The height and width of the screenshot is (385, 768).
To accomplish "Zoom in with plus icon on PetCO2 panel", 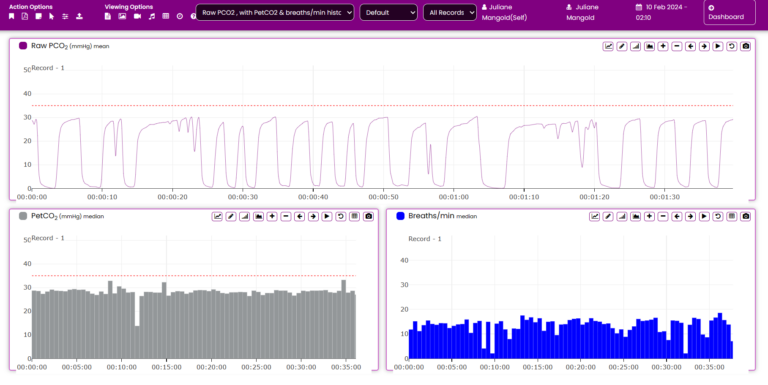I will 272,216.
